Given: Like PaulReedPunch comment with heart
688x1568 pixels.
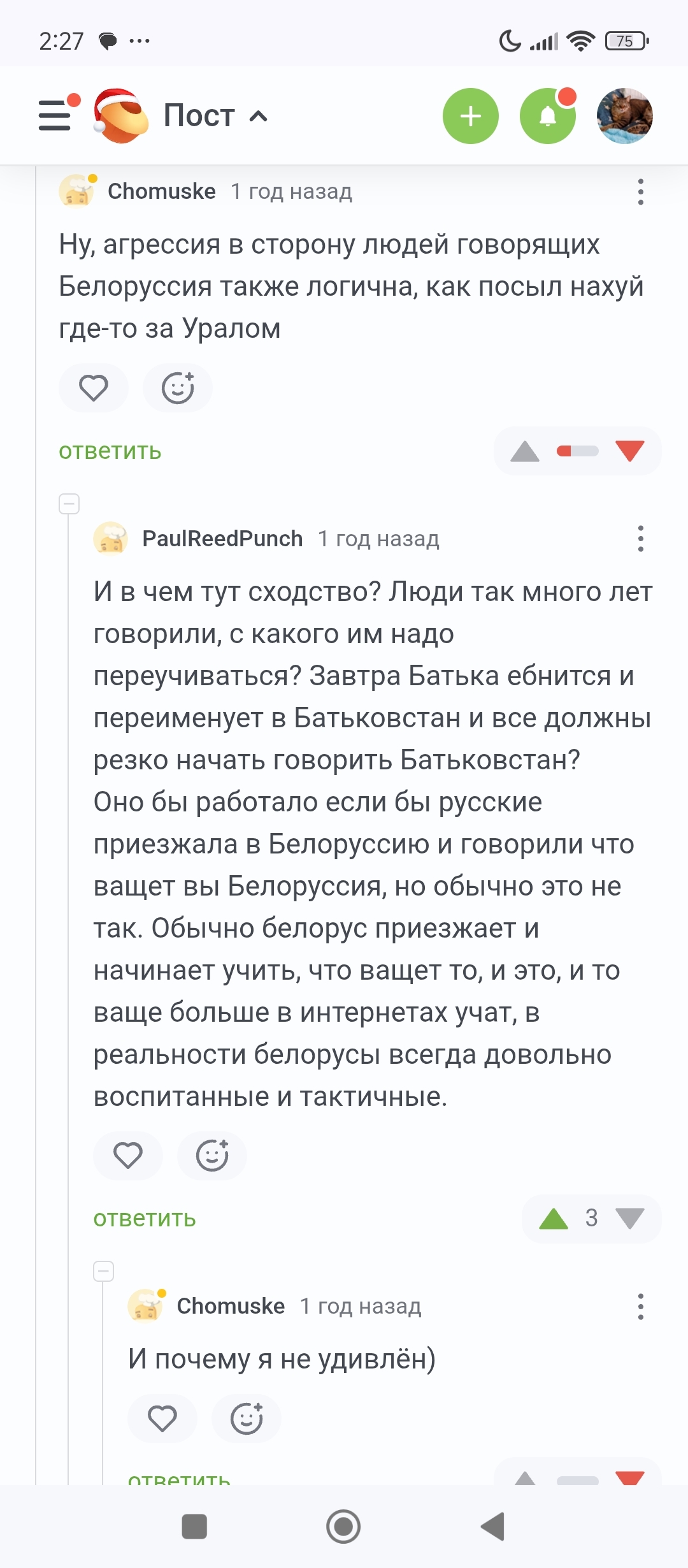Looking at the screenshot, I should (x=128, y=1155).
